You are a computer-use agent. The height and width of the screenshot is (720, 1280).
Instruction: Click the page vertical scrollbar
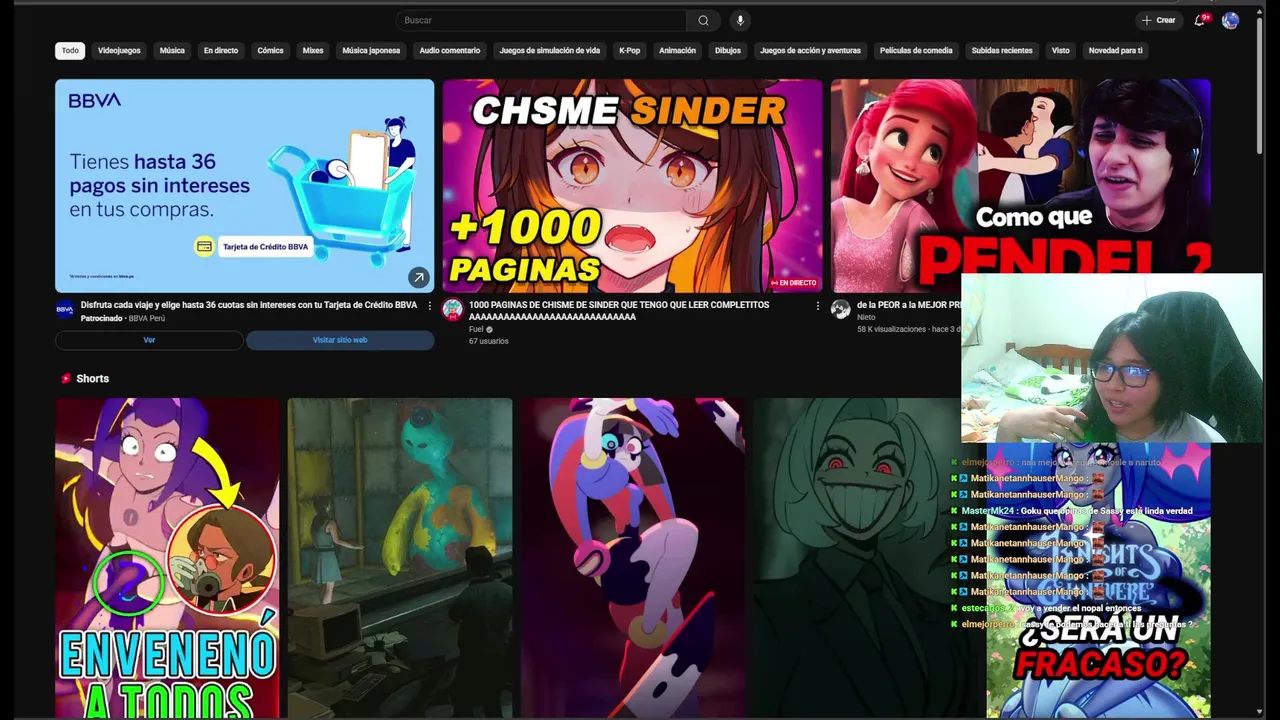tap(1259, 85)
